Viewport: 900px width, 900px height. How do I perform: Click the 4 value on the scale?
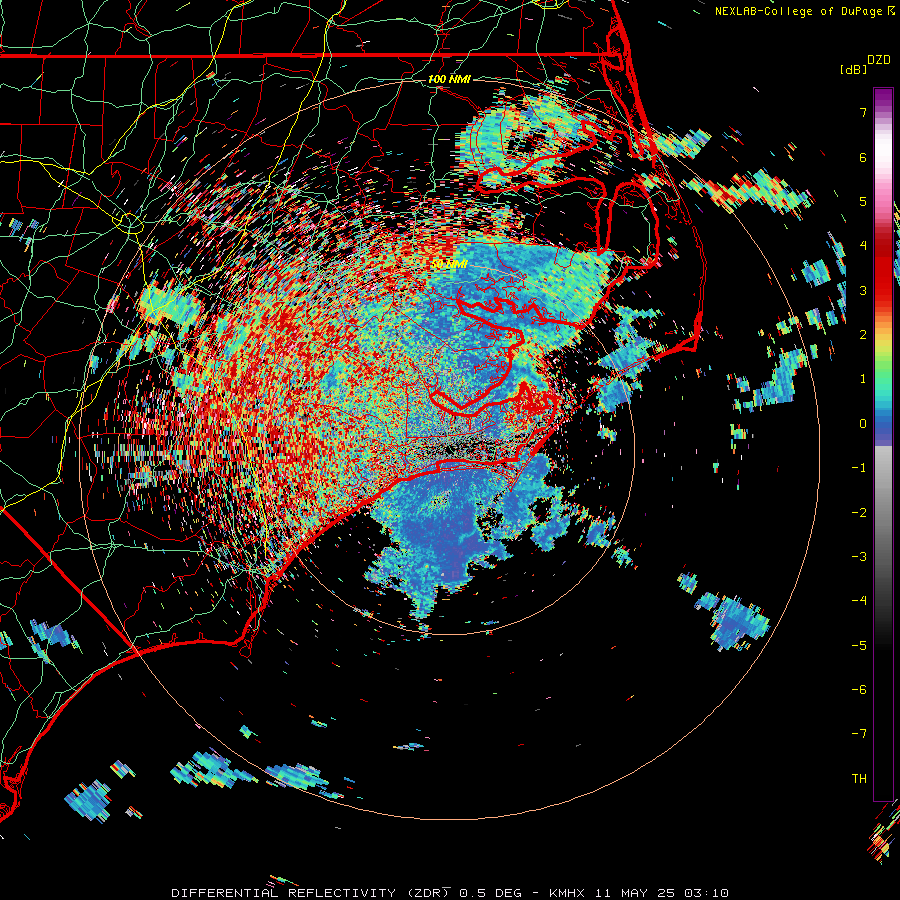(x=863, y=246)
